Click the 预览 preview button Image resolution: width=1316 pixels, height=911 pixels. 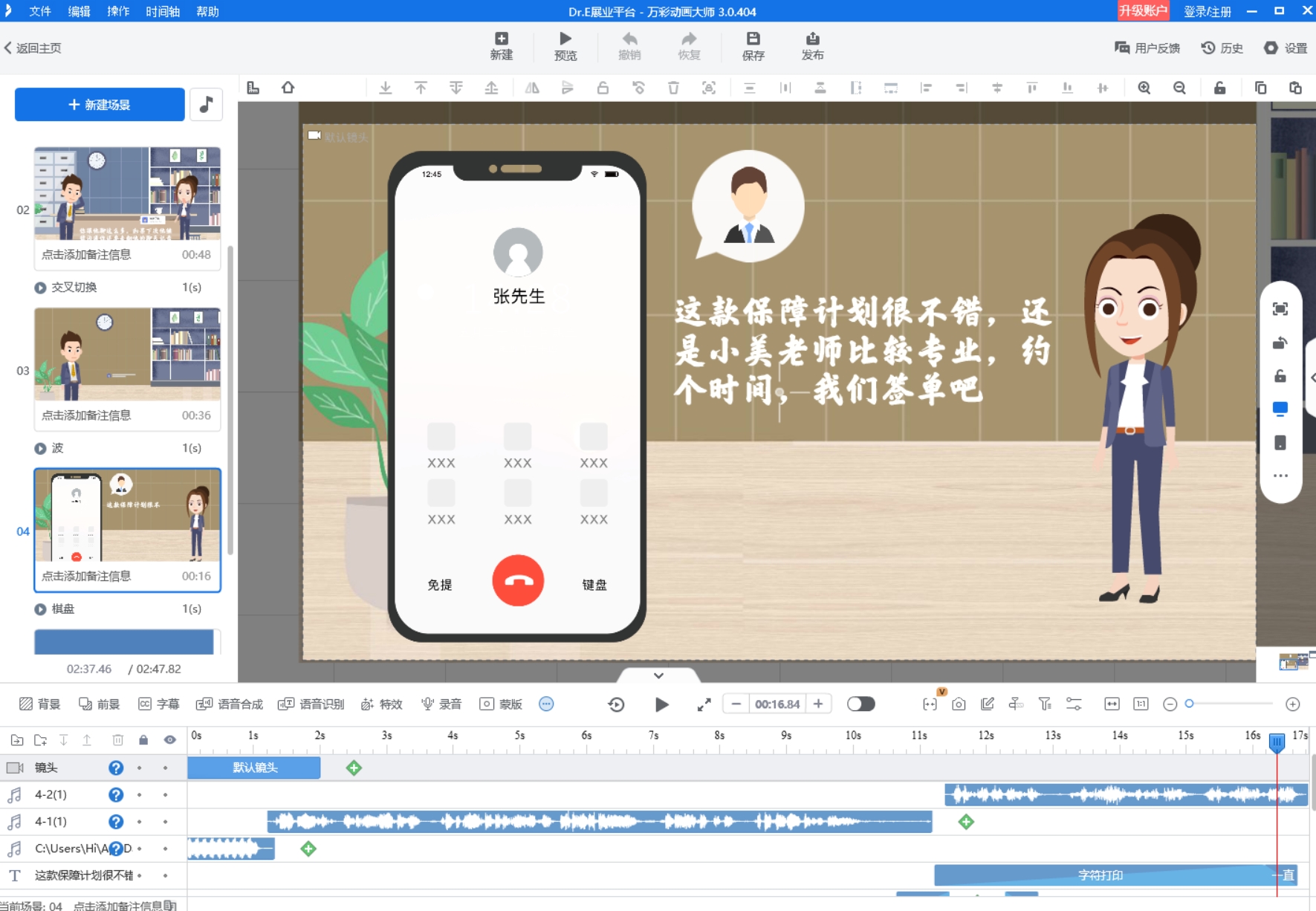click(x=565, y=46)
